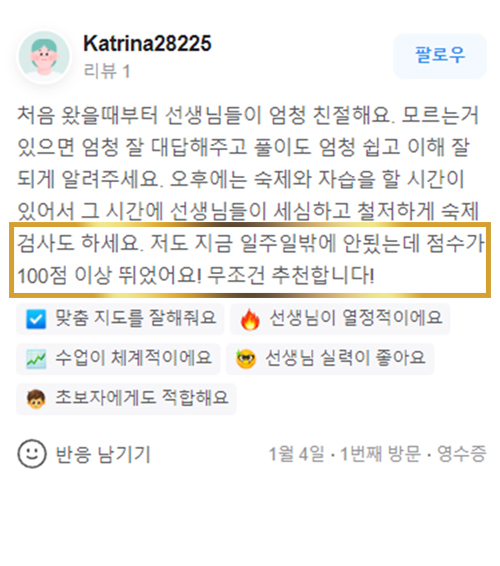500x566 pixels.
Task: Click the nerd face emoji icon
Action: click(x=246, y=359)
